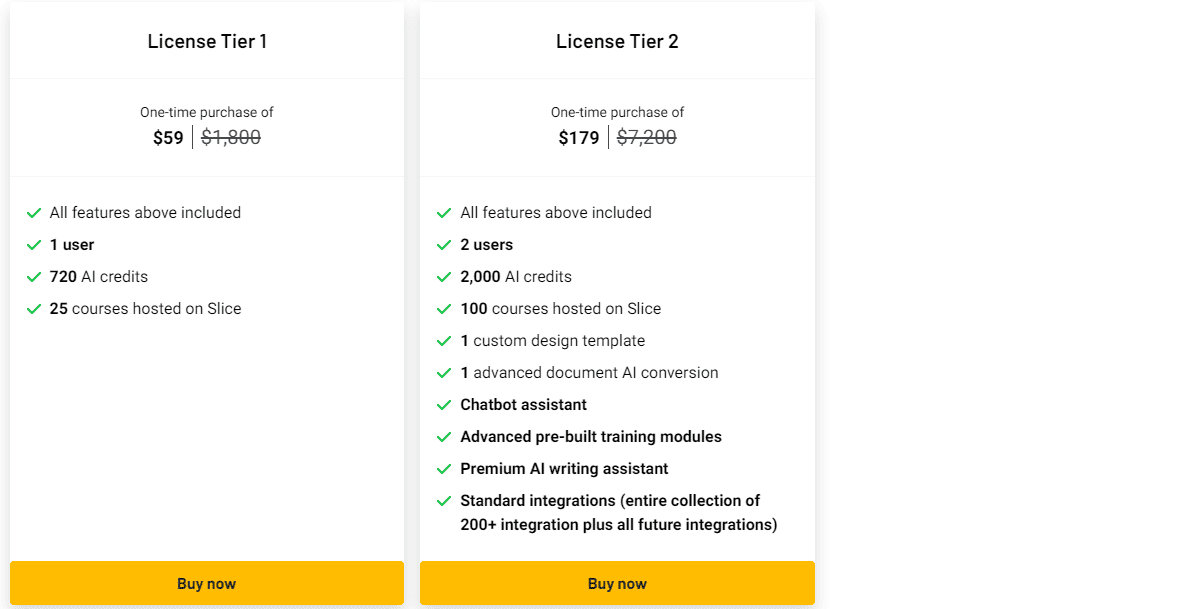Select the "License Tier 2" heading
Screen dimensions: 1197x609
click(x=617, y=41)
